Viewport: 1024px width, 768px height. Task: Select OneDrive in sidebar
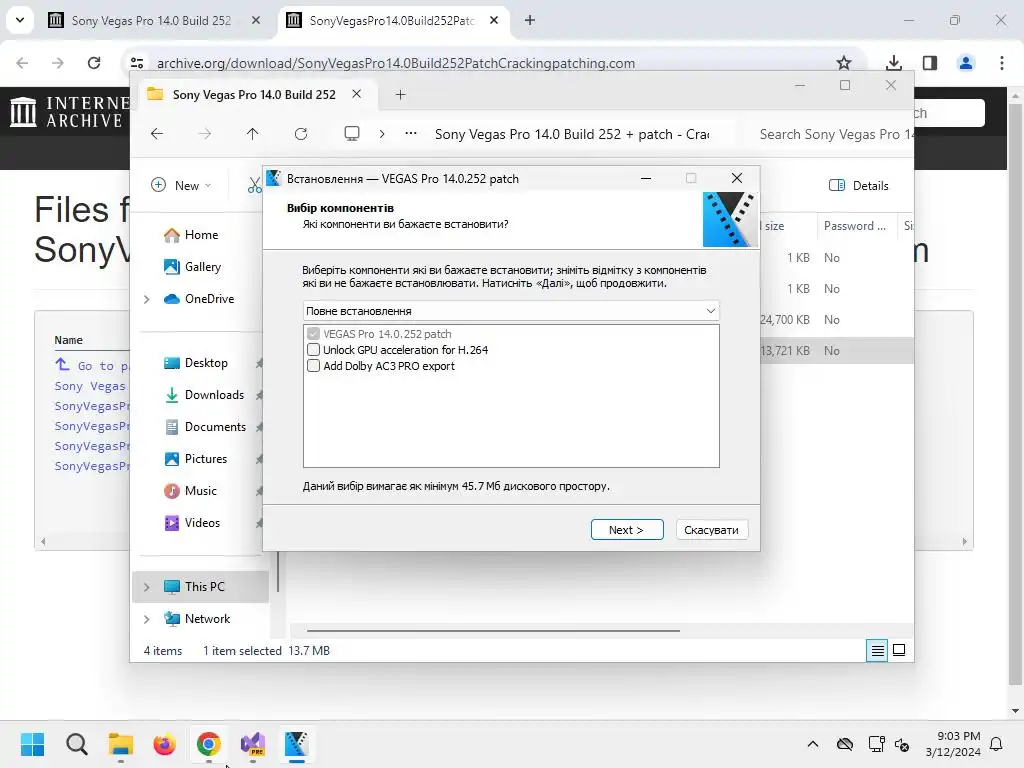(x=209, y=299)
